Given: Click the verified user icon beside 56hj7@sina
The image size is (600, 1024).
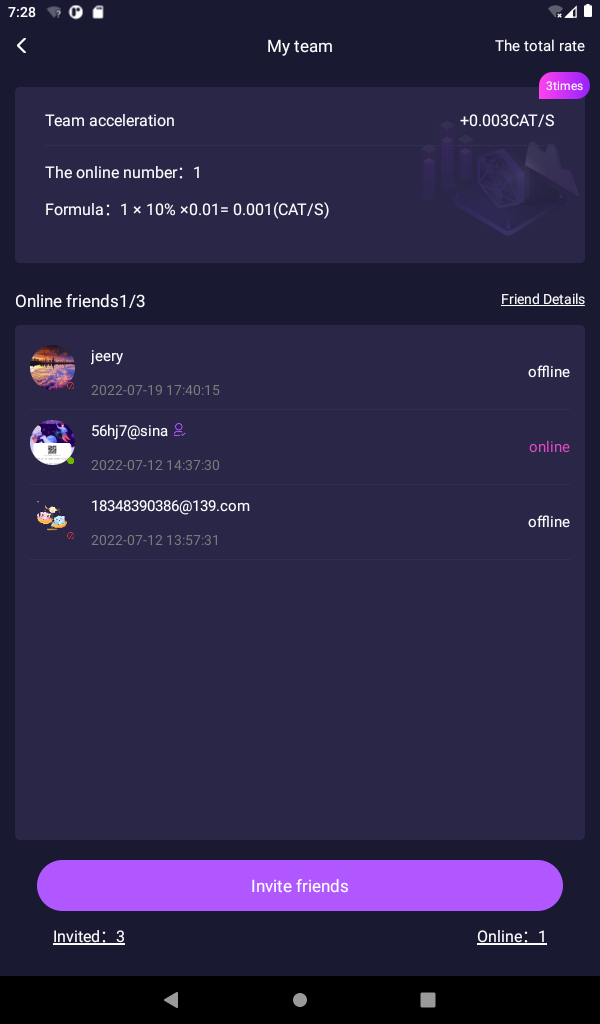Looking at the screenshot, I should 180,430.
